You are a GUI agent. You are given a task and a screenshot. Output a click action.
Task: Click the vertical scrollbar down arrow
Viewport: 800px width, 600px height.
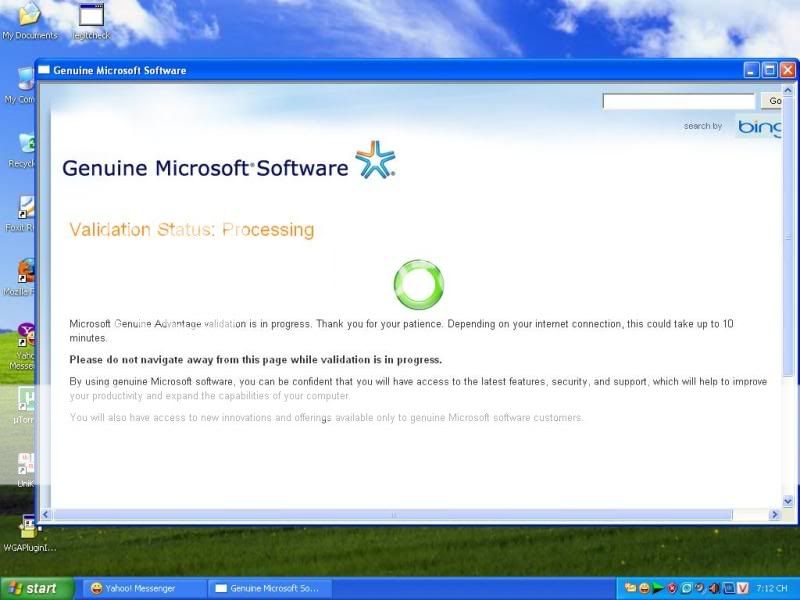pyautogui.click(x=788, y=502)
